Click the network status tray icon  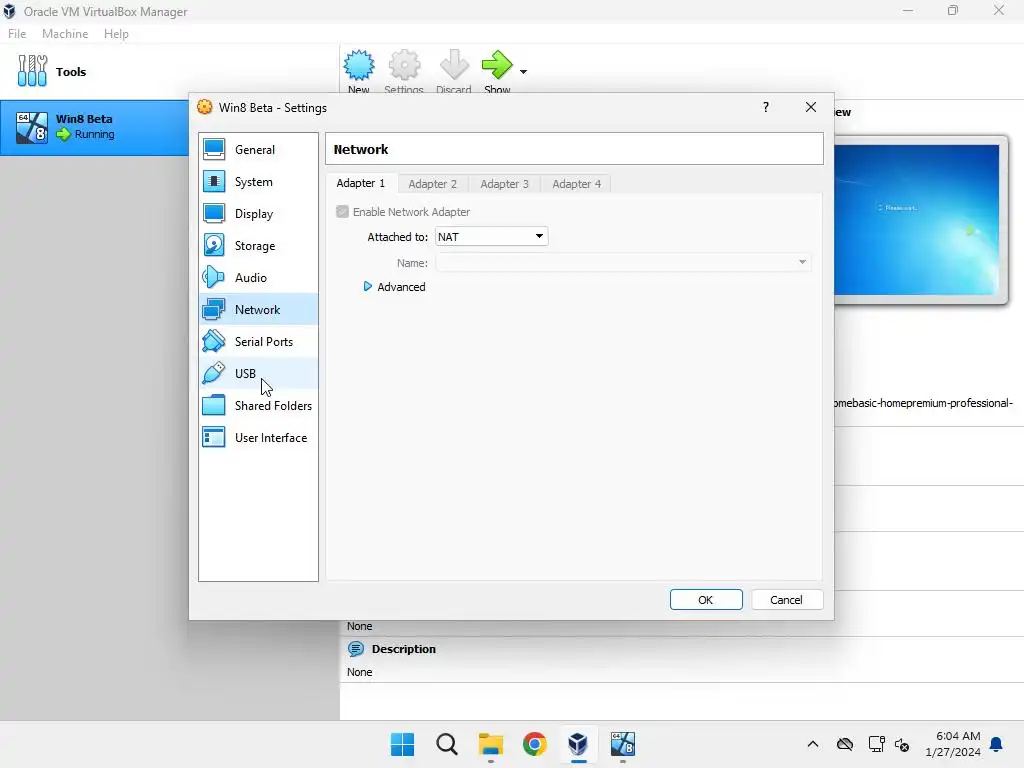876,744
